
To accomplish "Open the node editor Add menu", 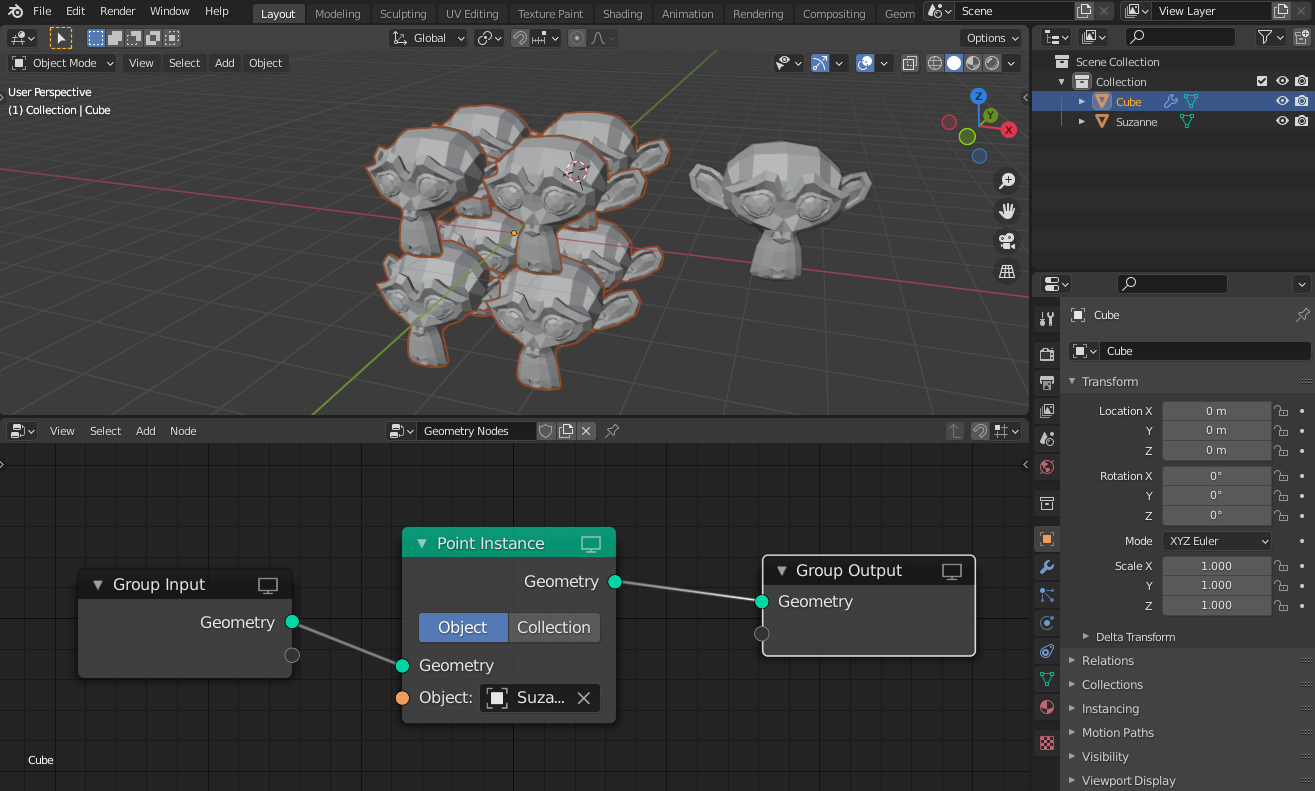I will pos(146,431).
